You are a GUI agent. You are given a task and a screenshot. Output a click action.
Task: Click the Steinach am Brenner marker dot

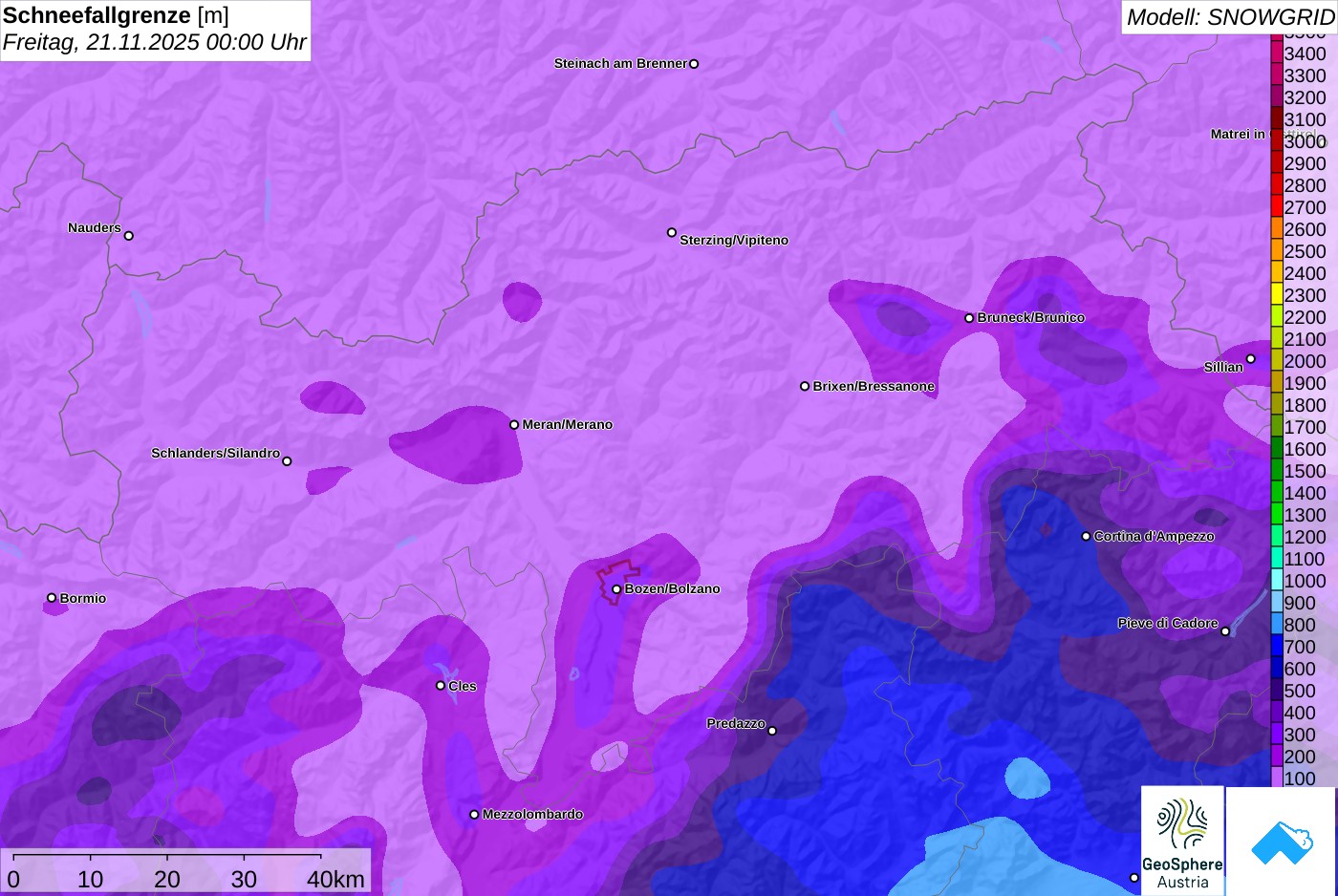(x=694, y=64)
